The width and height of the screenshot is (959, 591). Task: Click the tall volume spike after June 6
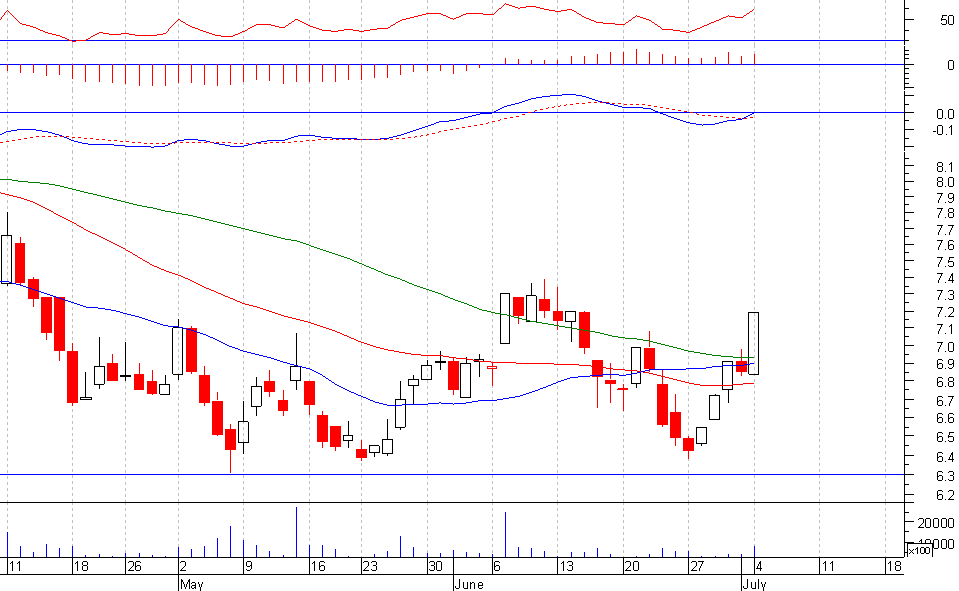pyautogui.click(x=505, y=534)
